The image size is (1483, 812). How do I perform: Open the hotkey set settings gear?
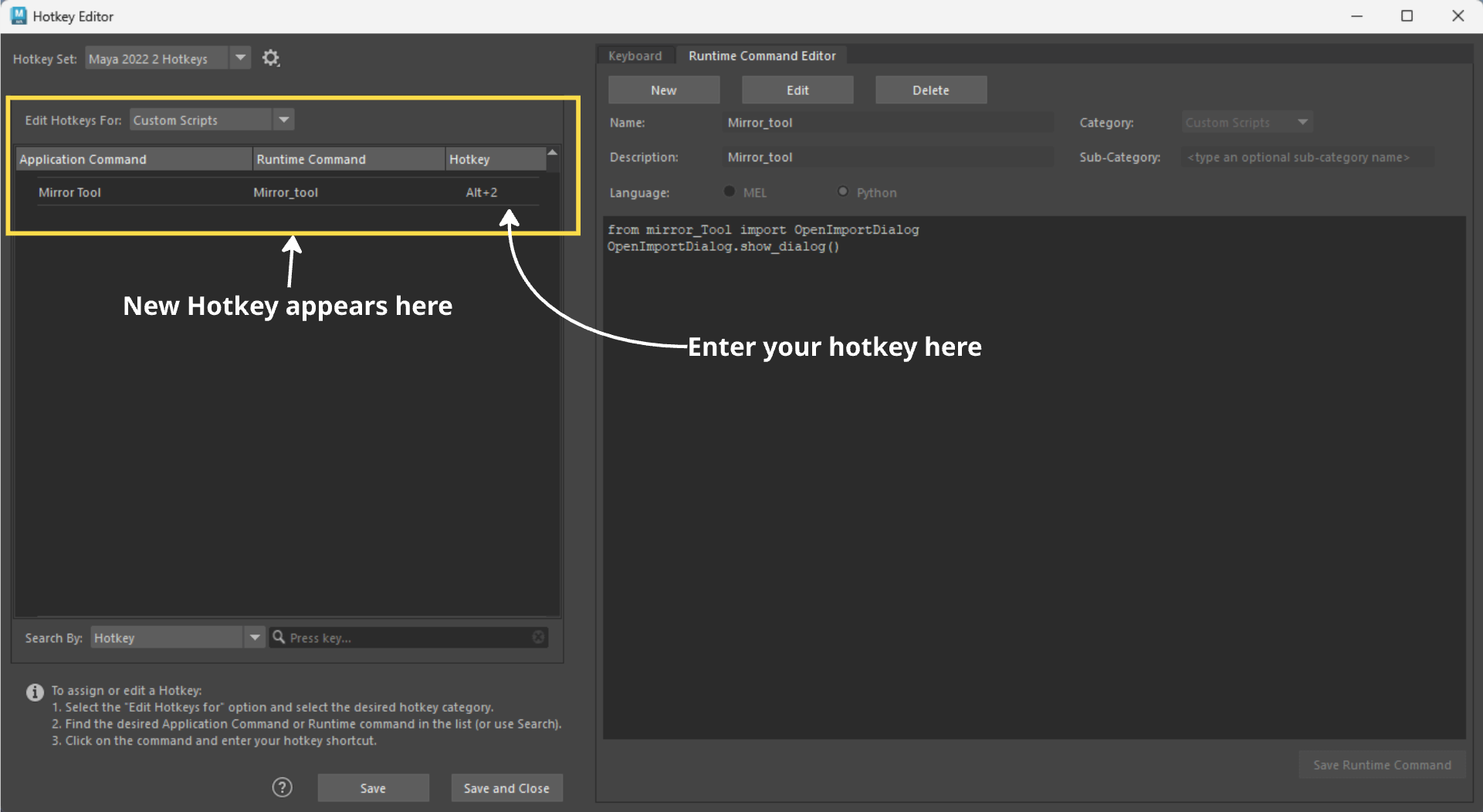270,59
